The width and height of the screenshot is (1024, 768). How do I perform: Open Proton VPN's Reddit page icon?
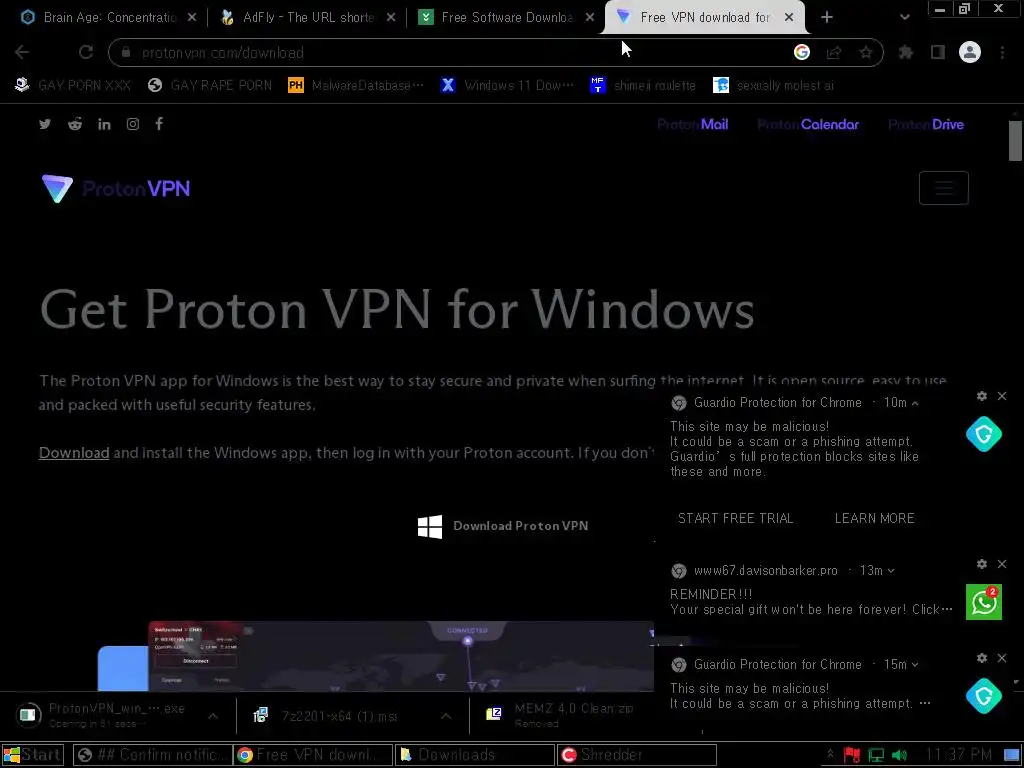tap(75, 124)
